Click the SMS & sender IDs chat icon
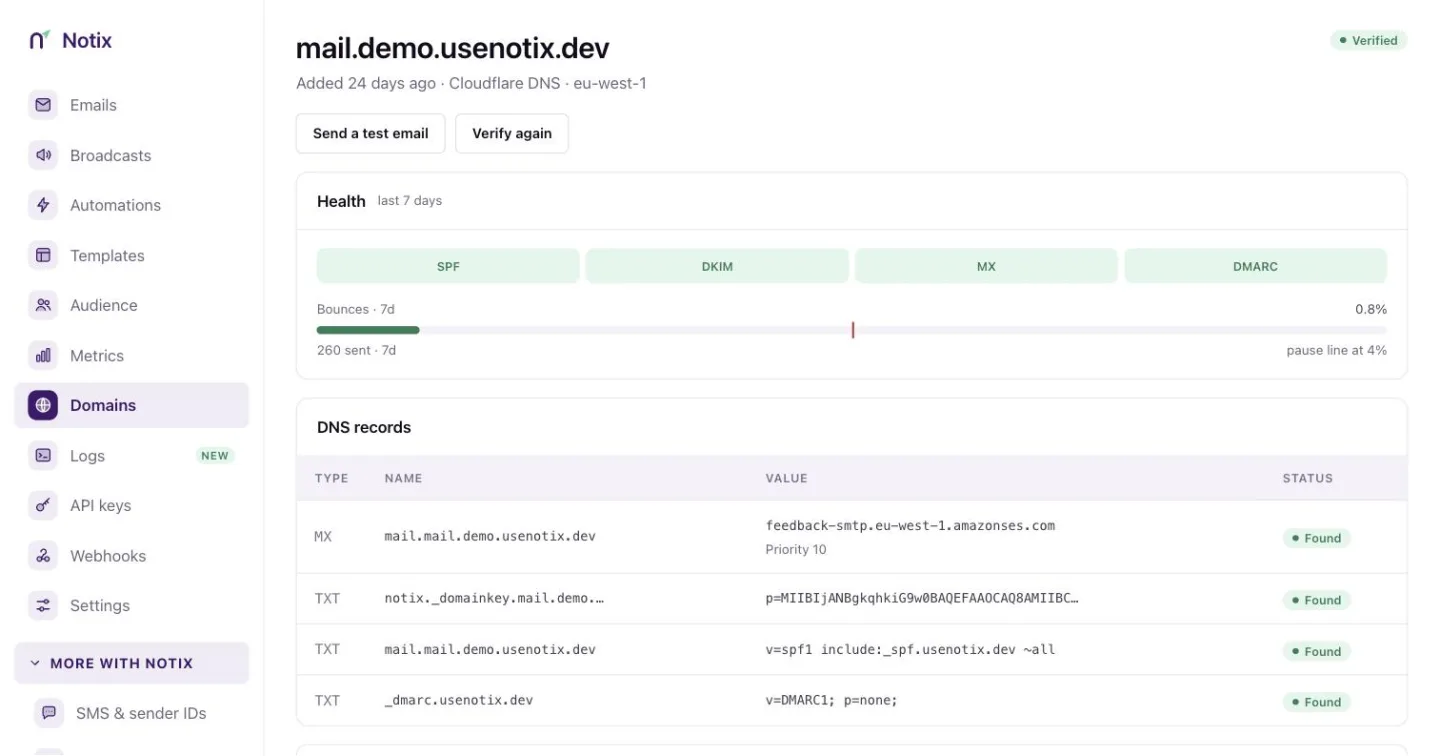1440x756 pixels. pyautogui.click(x=49, y=713)
